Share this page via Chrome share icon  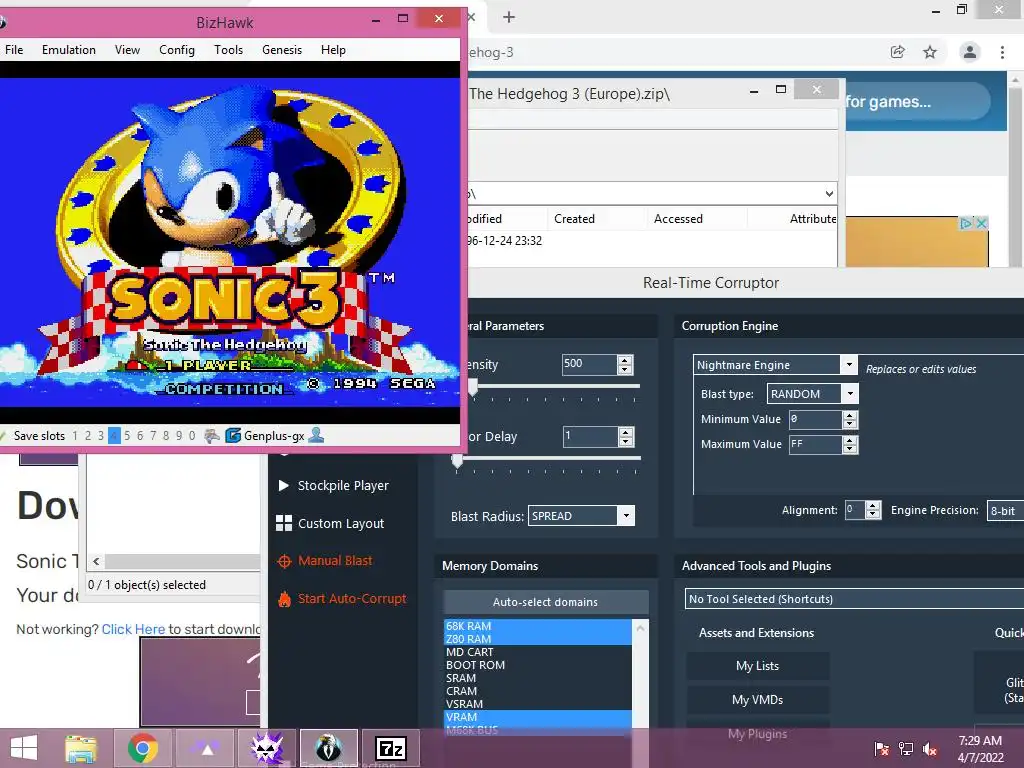pyautogui.click(x=898, y=52)
